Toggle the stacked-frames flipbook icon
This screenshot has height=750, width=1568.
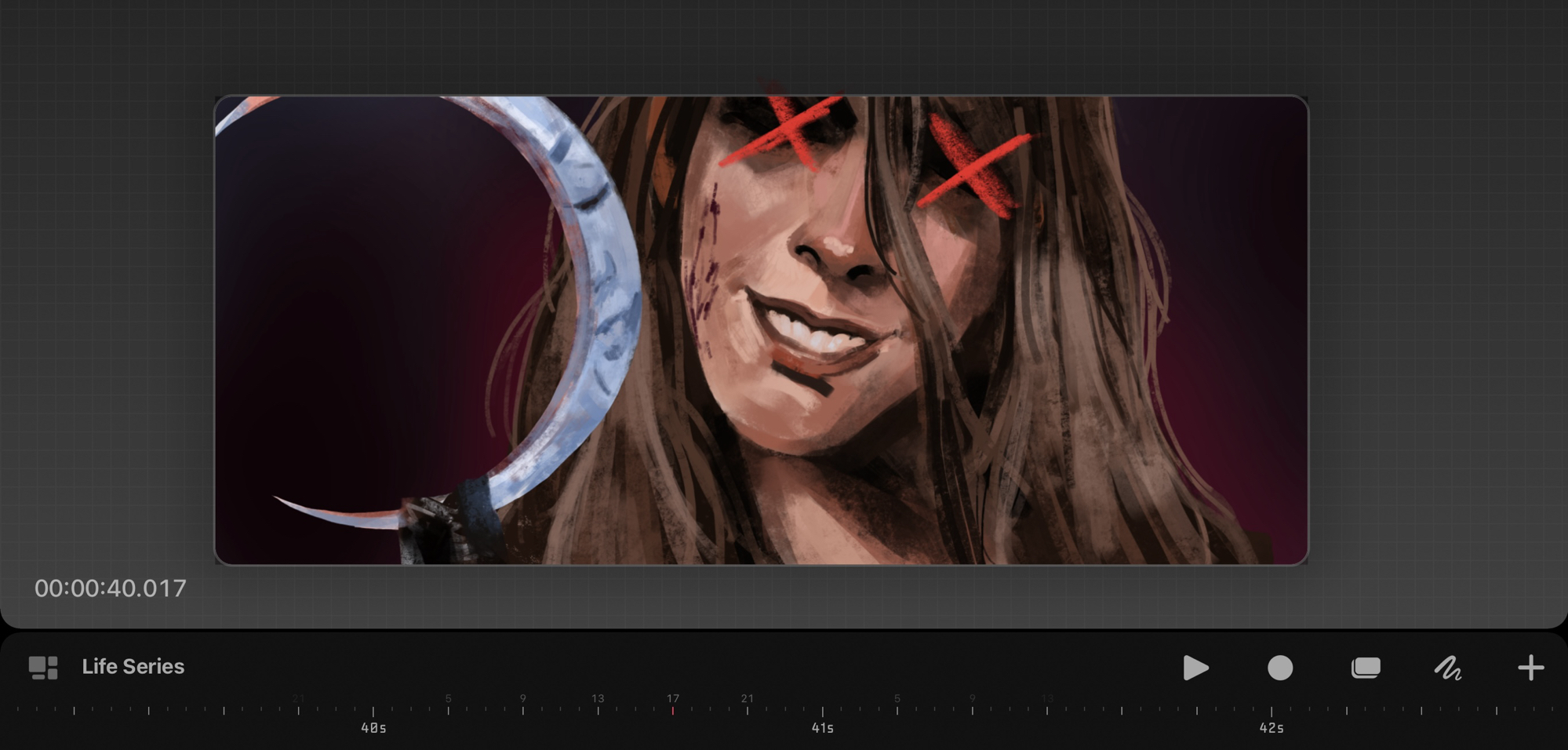coord(1365,668)
